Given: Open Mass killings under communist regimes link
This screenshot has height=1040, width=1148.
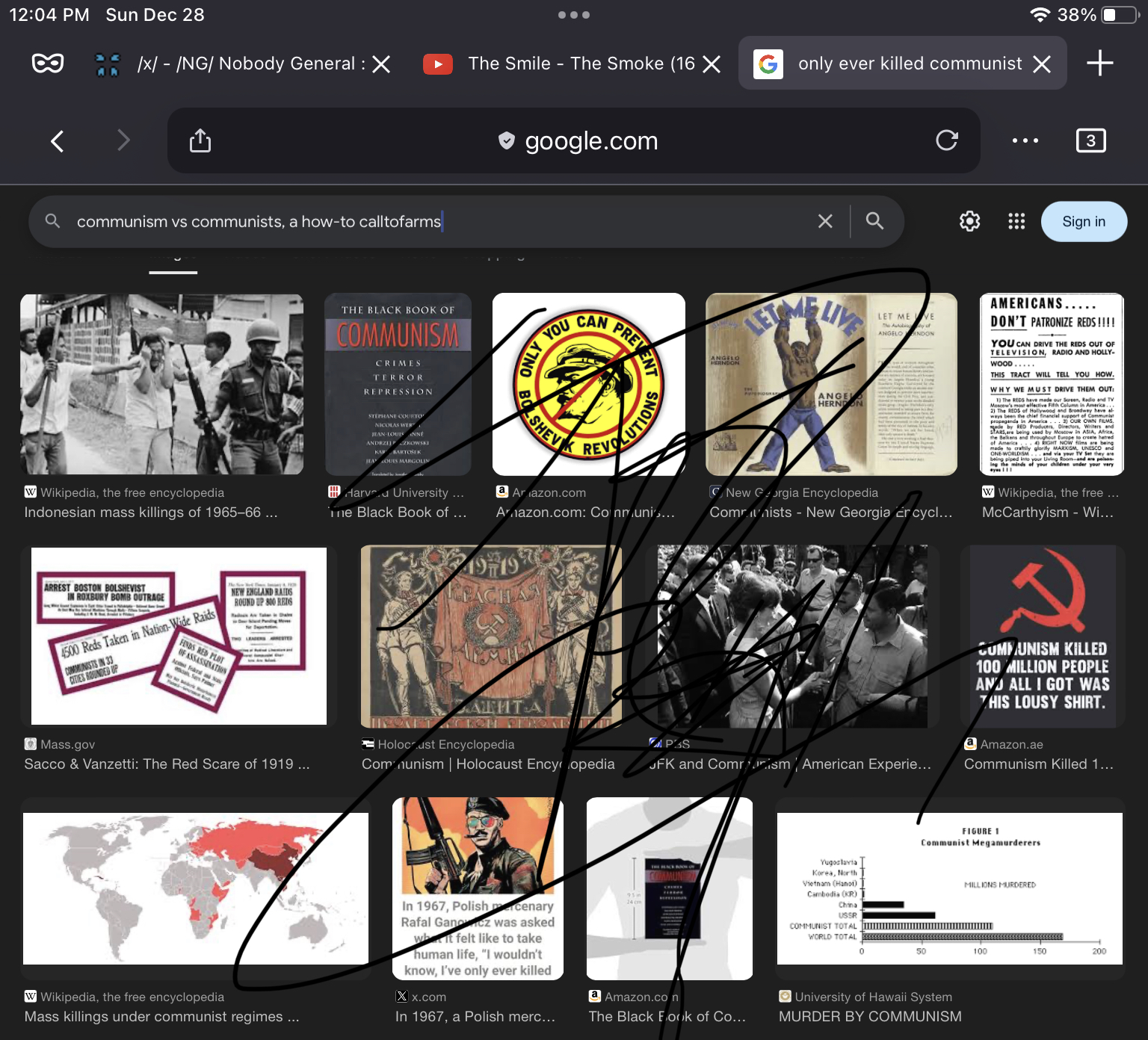Looking at the screenshot, I should tap(161, 1017).
